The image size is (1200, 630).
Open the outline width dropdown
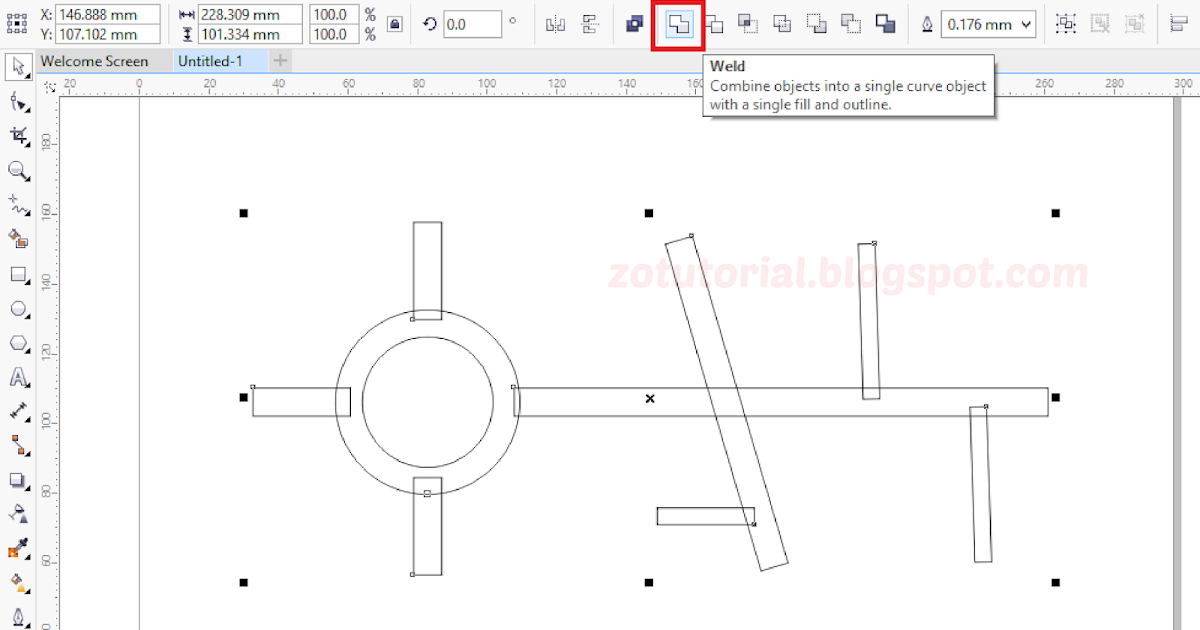pos(1027,25)
